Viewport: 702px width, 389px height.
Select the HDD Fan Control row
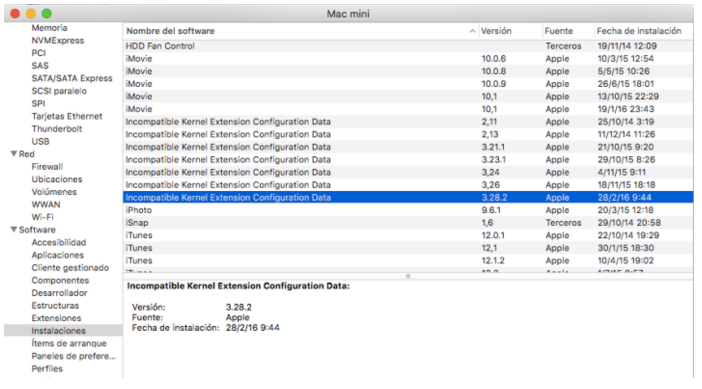point(408,46)
